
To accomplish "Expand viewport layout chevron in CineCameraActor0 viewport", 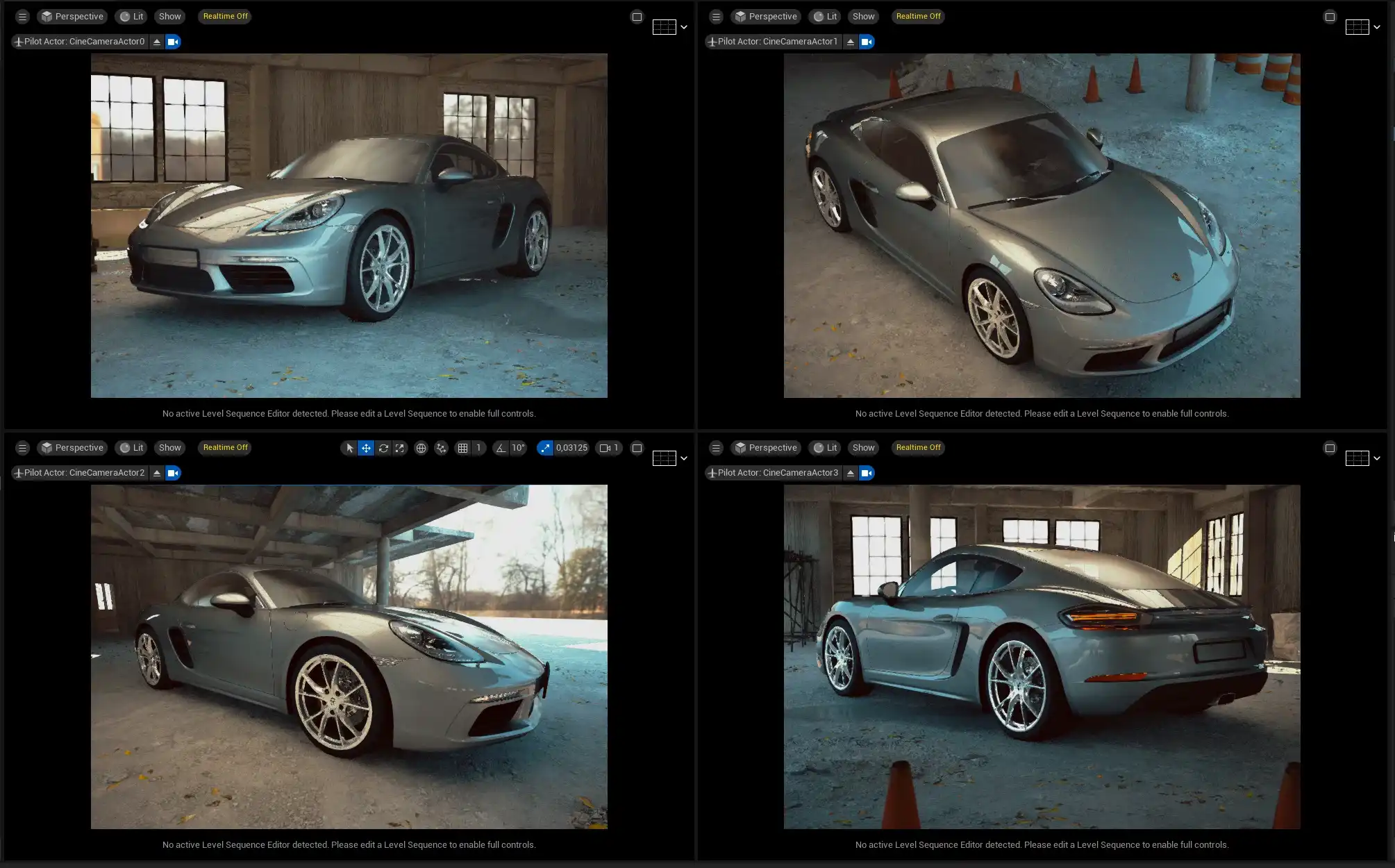I will (x=684, y=27).
